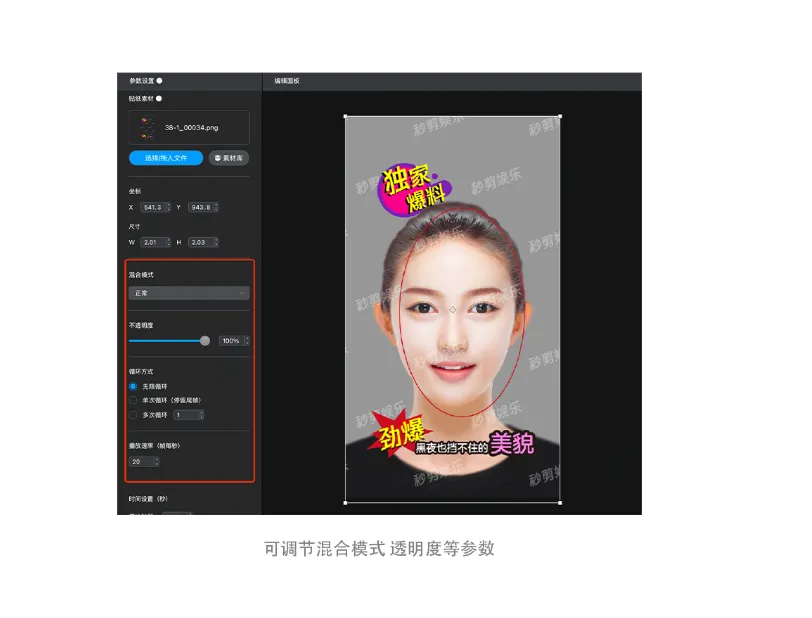Viewport: 812px width, 618px height.
Task: Open the 素材库 material library
Action: [229, 158]
